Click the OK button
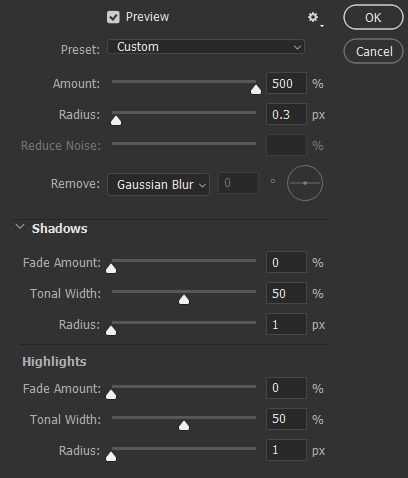408x478 pixels. pyautogui.click(x=373, y=17)
